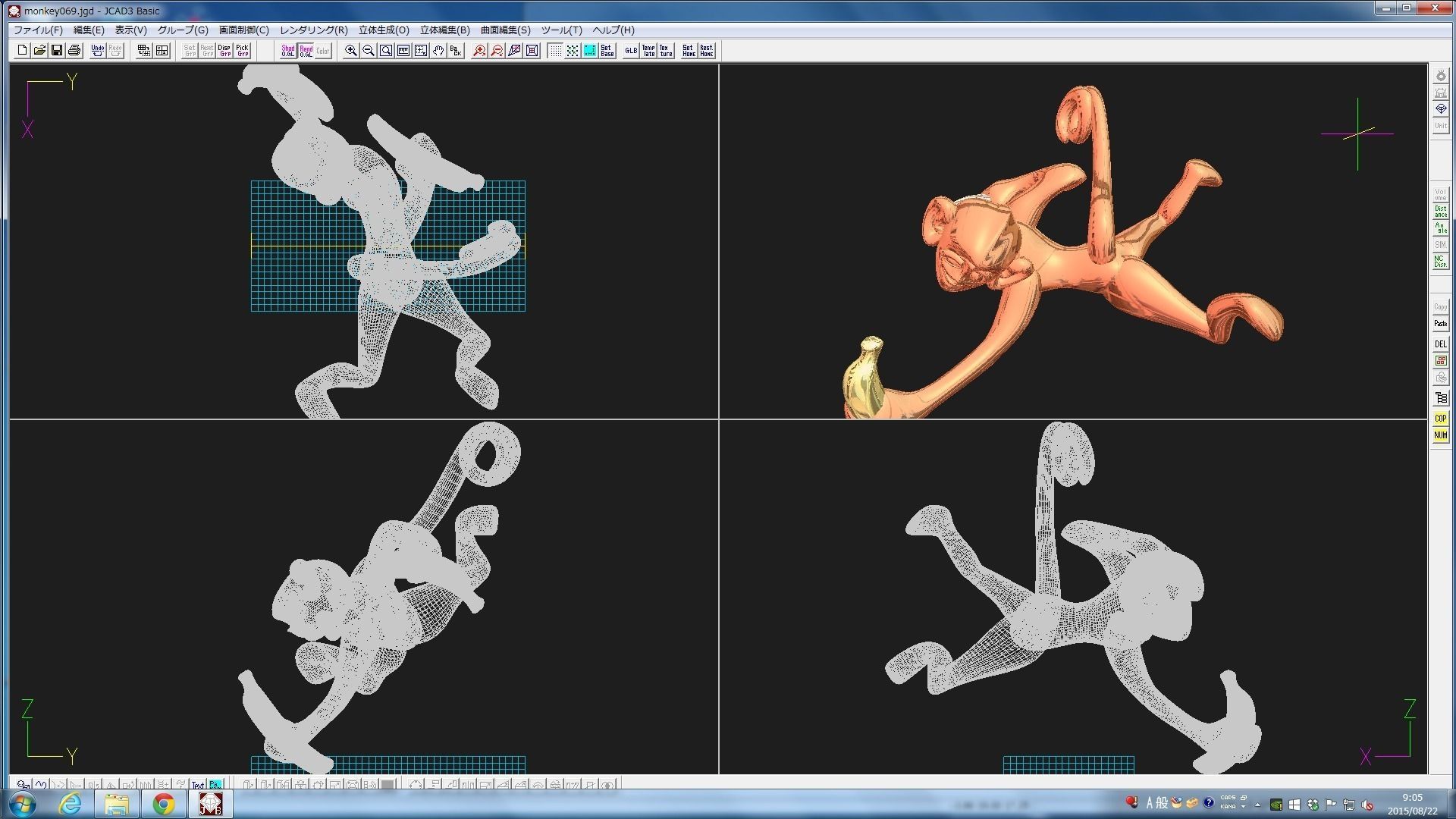Toggle Rend O.GL rendering mode
This screenshot has width=1456, height=819.
(306, 51)
